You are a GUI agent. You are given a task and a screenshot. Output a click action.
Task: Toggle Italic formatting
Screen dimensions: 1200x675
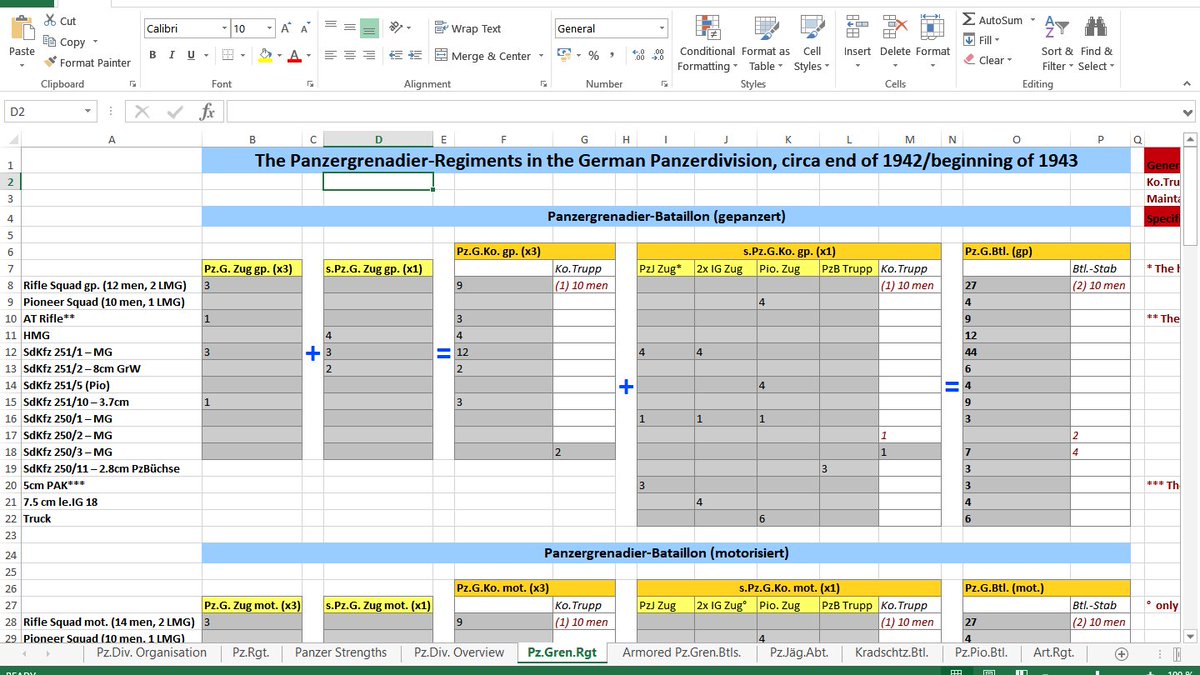(x=172, y=55)
